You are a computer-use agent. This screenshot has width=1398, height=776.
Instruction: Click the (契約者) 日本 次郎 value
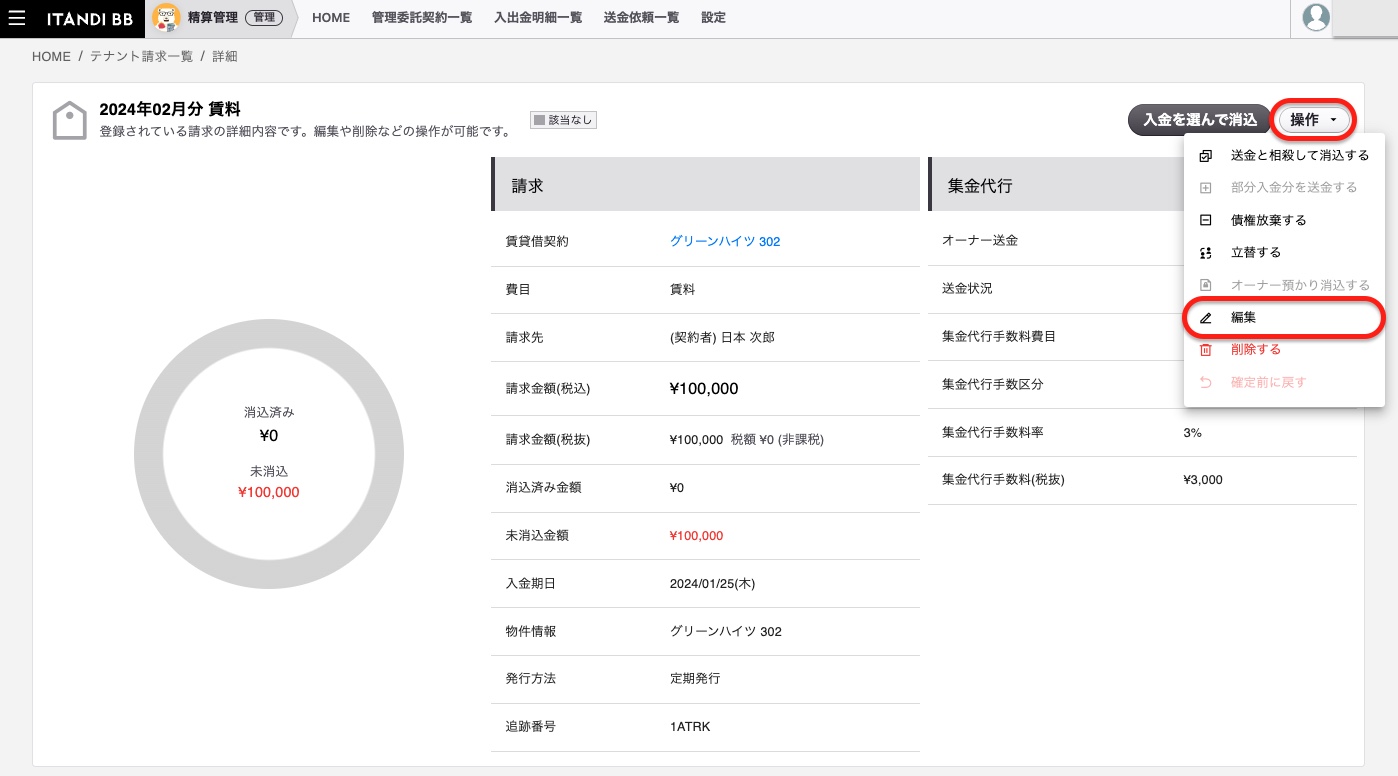pos(722,337)
